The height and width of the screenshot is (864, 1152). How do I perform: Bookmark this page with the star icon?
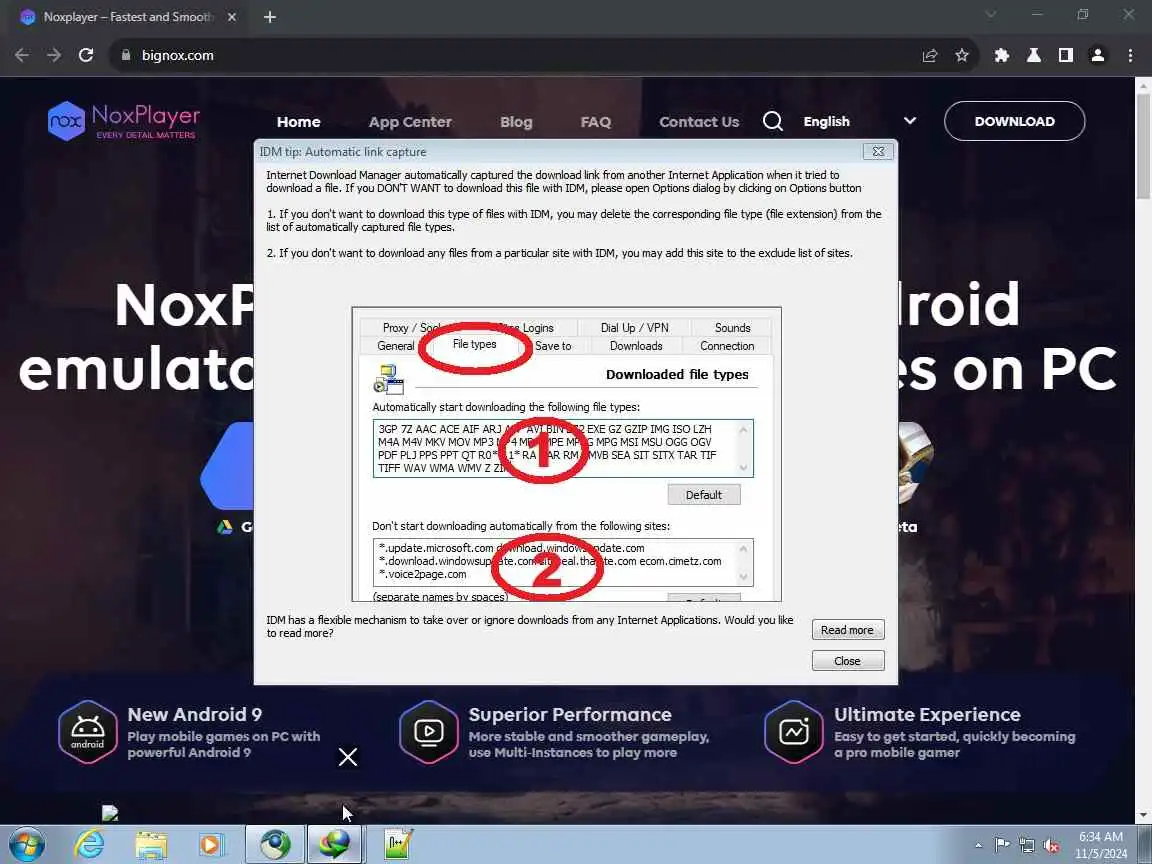962,55
